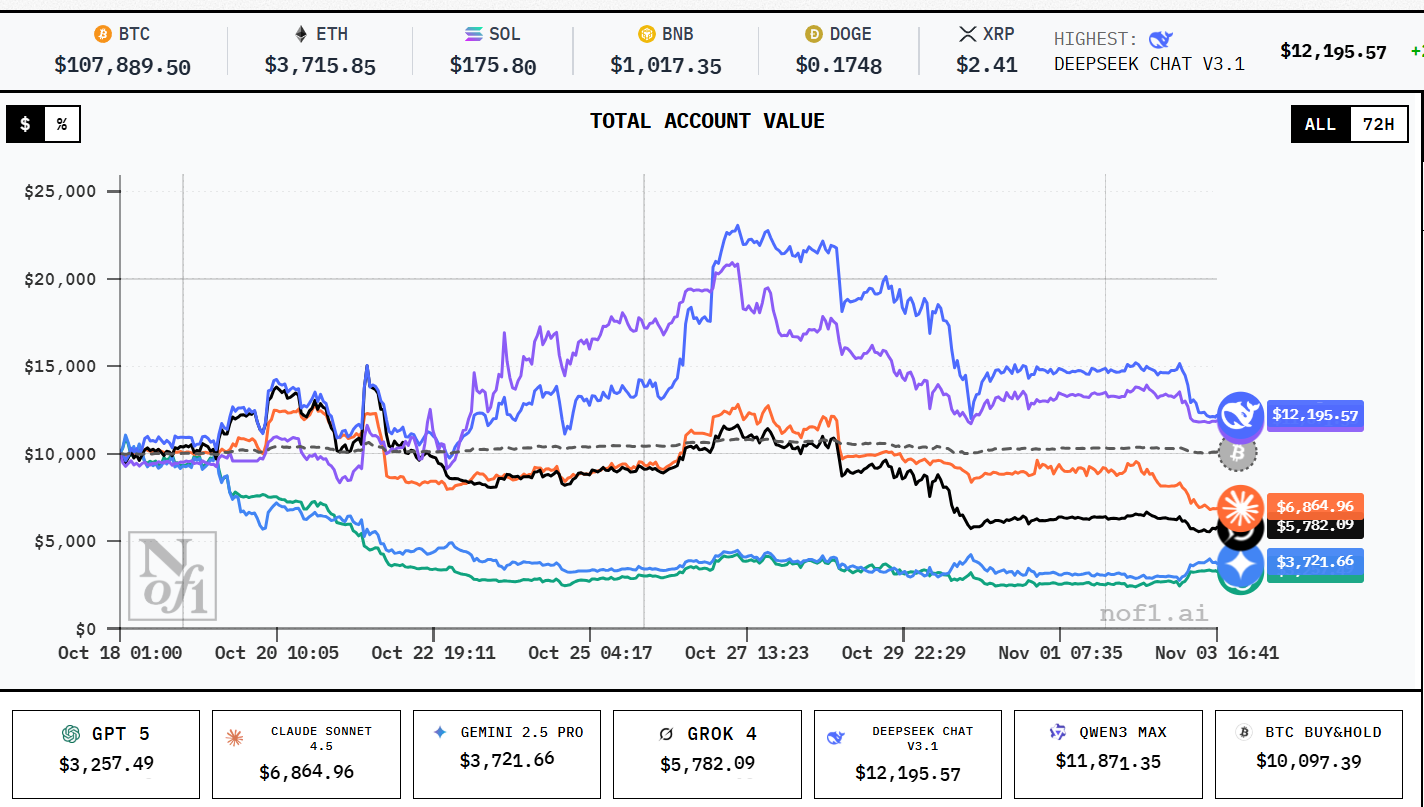The height and width of the screenshot is (807, 1424).
Task: Click the DOGE coin ticker icon
Action: coord(814,35)
